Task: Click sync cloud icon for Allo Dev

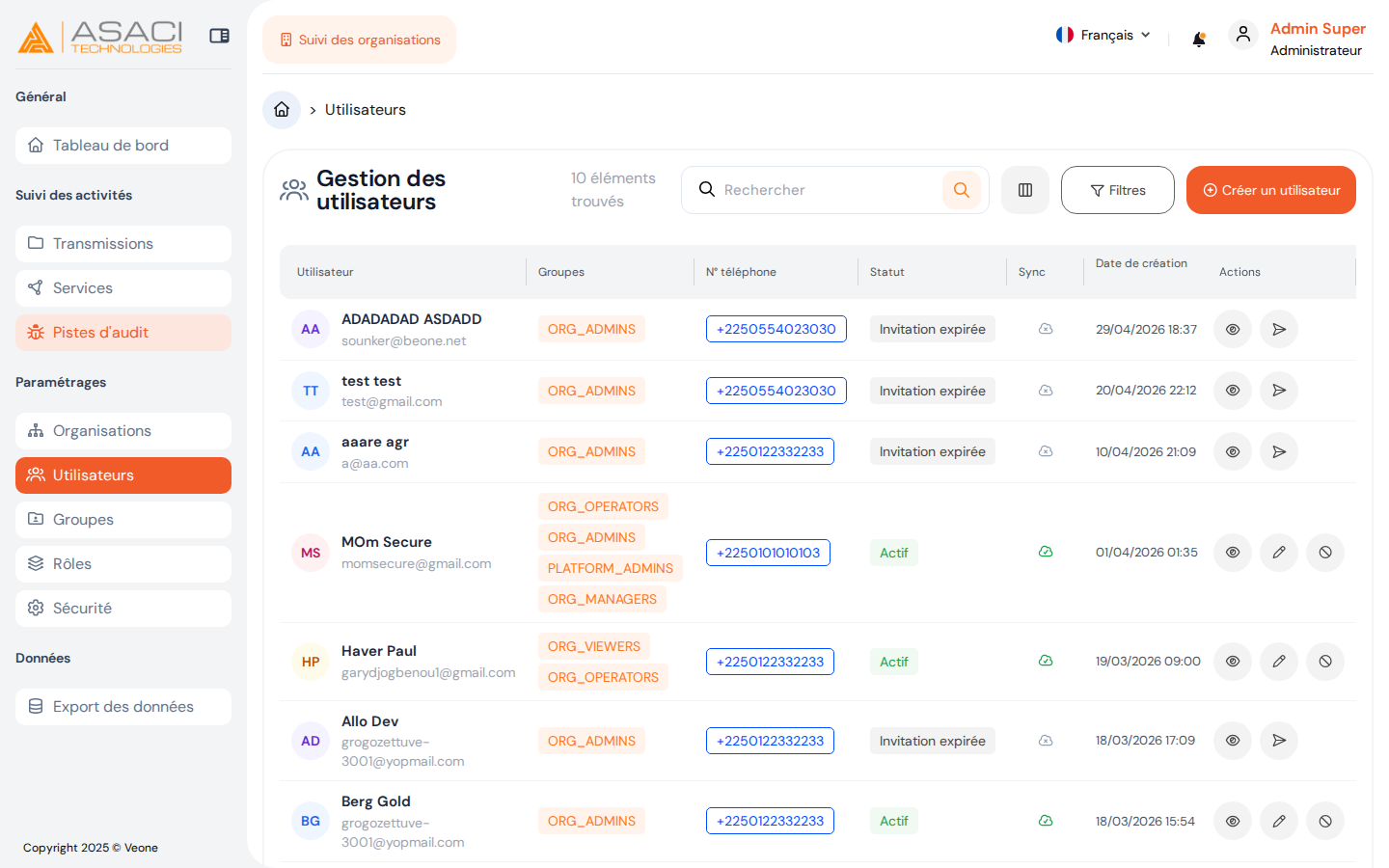Action: coord(1046,741)
